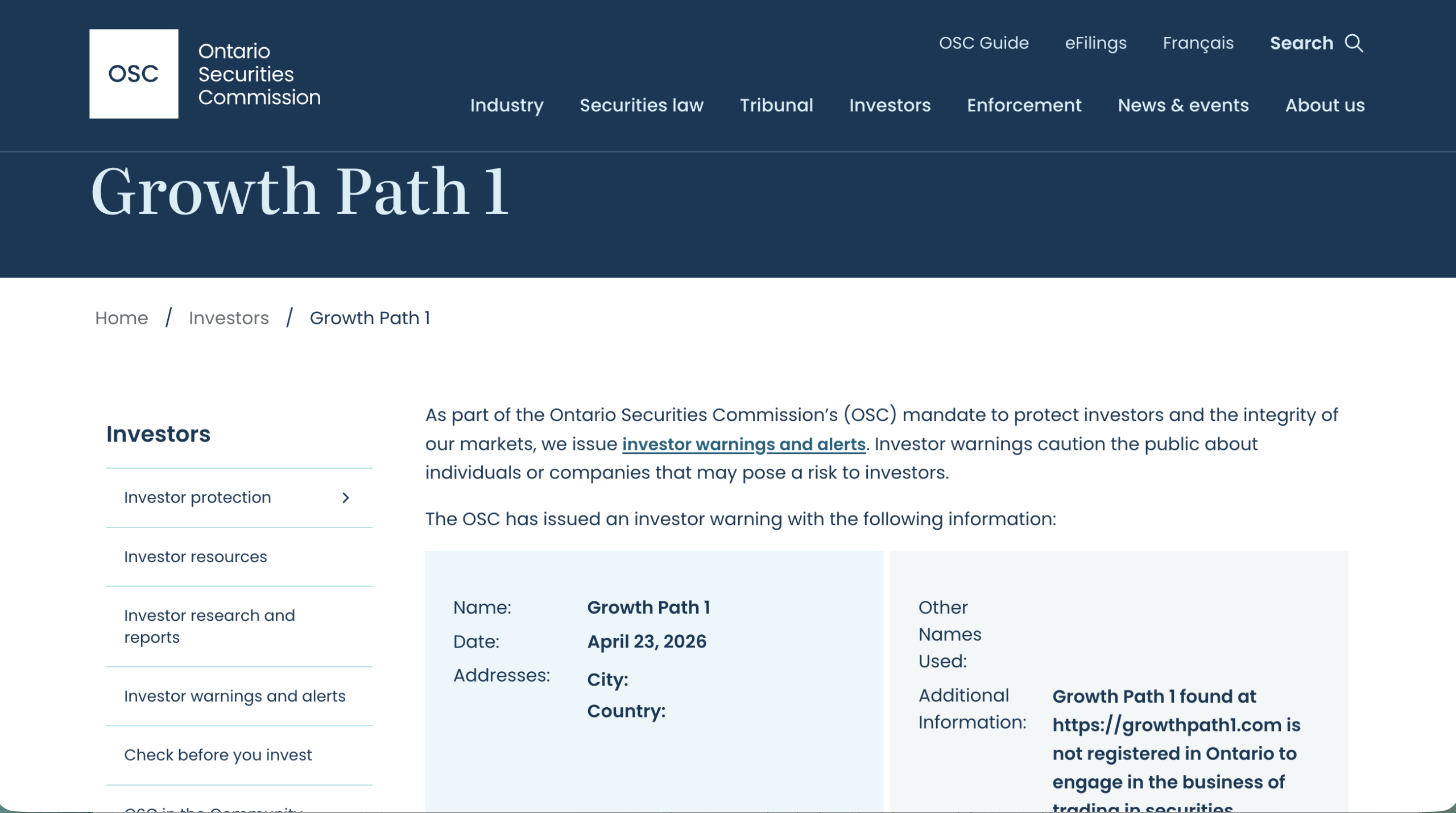Follow the investor warnings and alerts inline link
Screen dimensions: 1456x813
[744, 444]
